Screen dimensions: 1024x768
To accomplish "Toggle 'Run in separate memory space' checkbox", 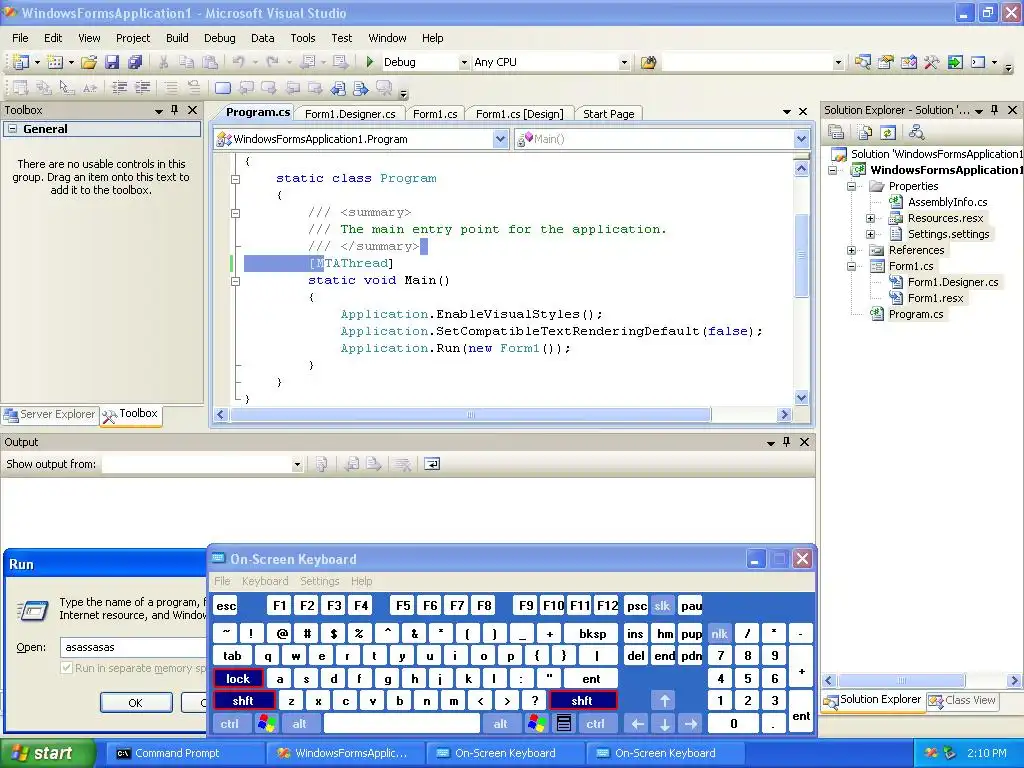I will (67, 667).
